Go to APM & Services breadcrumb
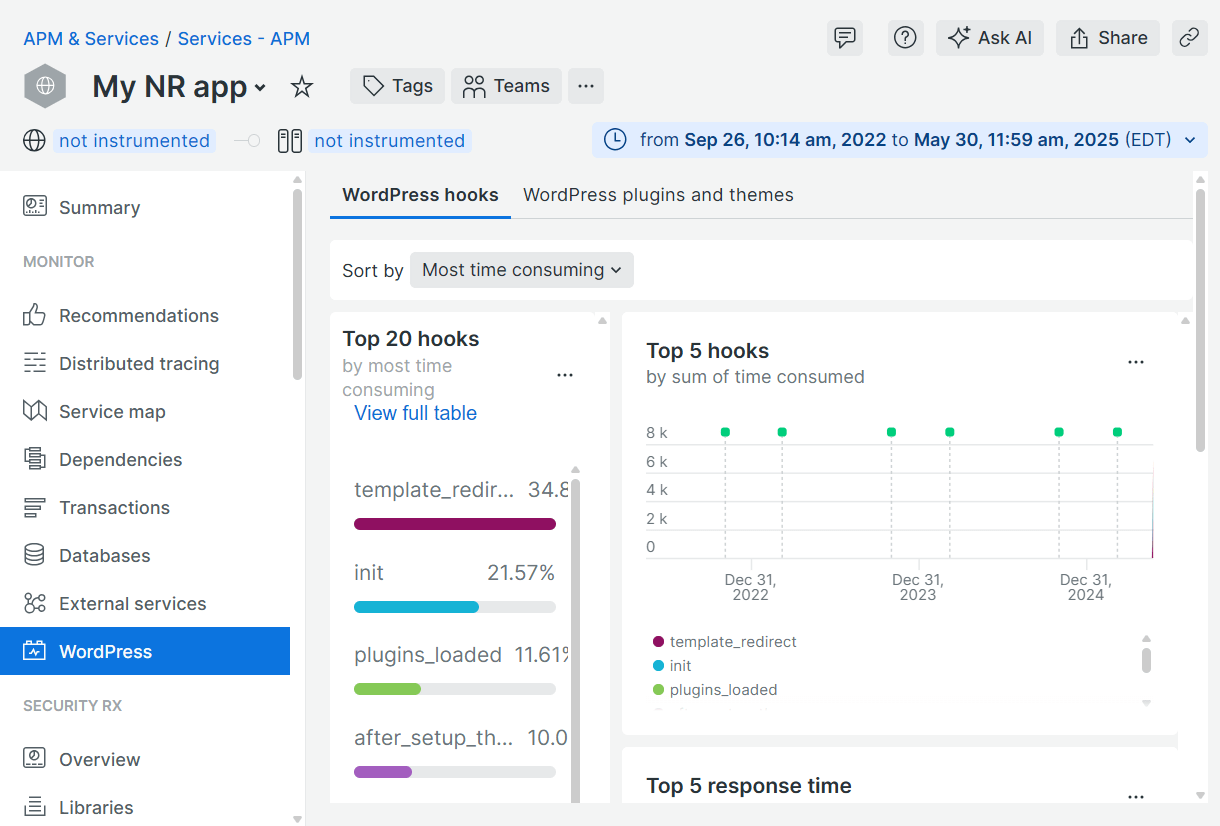1220x826 pixels. (91, 39)
